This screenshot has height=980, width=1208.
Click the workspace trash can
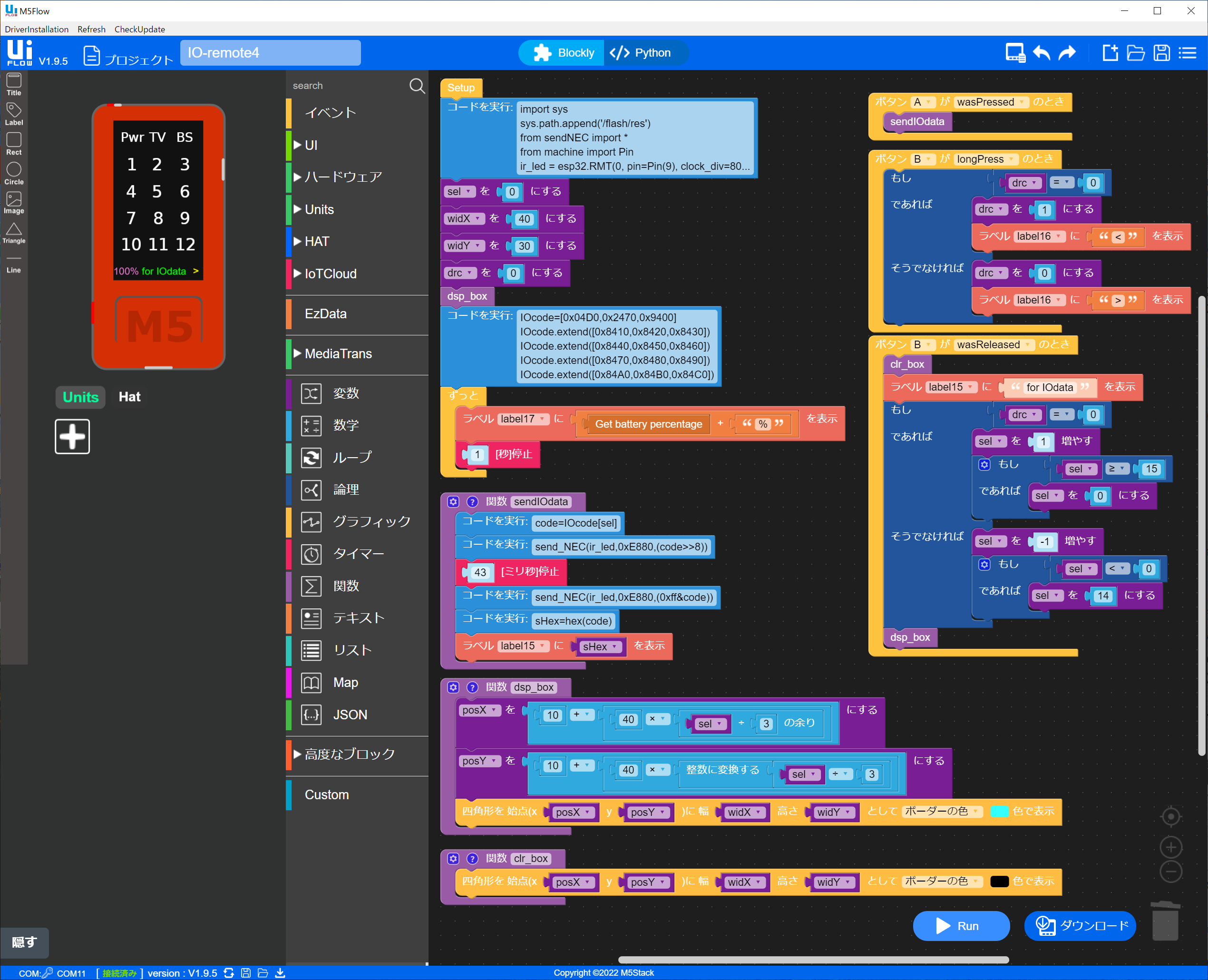1165,921
